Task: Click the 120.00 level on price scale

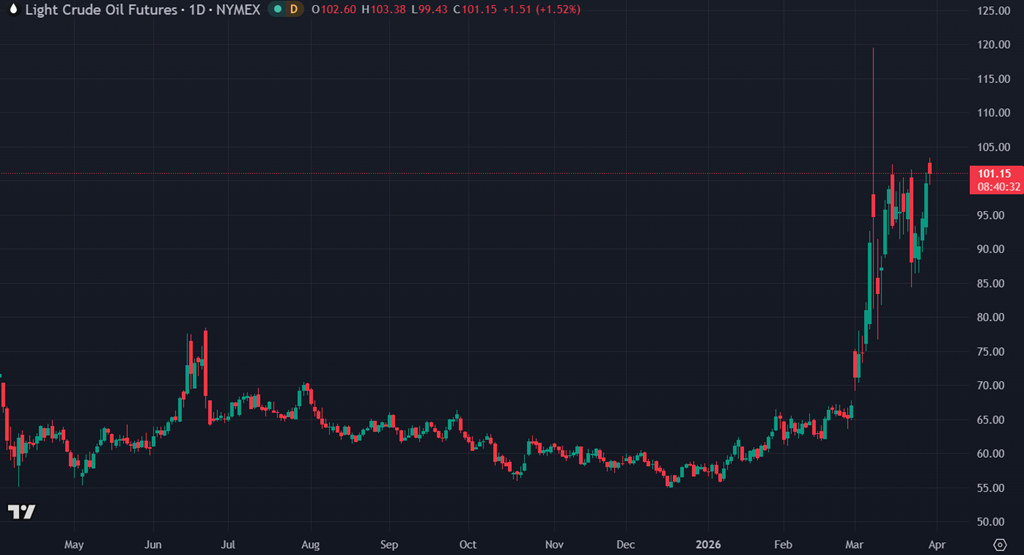Action: [x=992, y=45]
